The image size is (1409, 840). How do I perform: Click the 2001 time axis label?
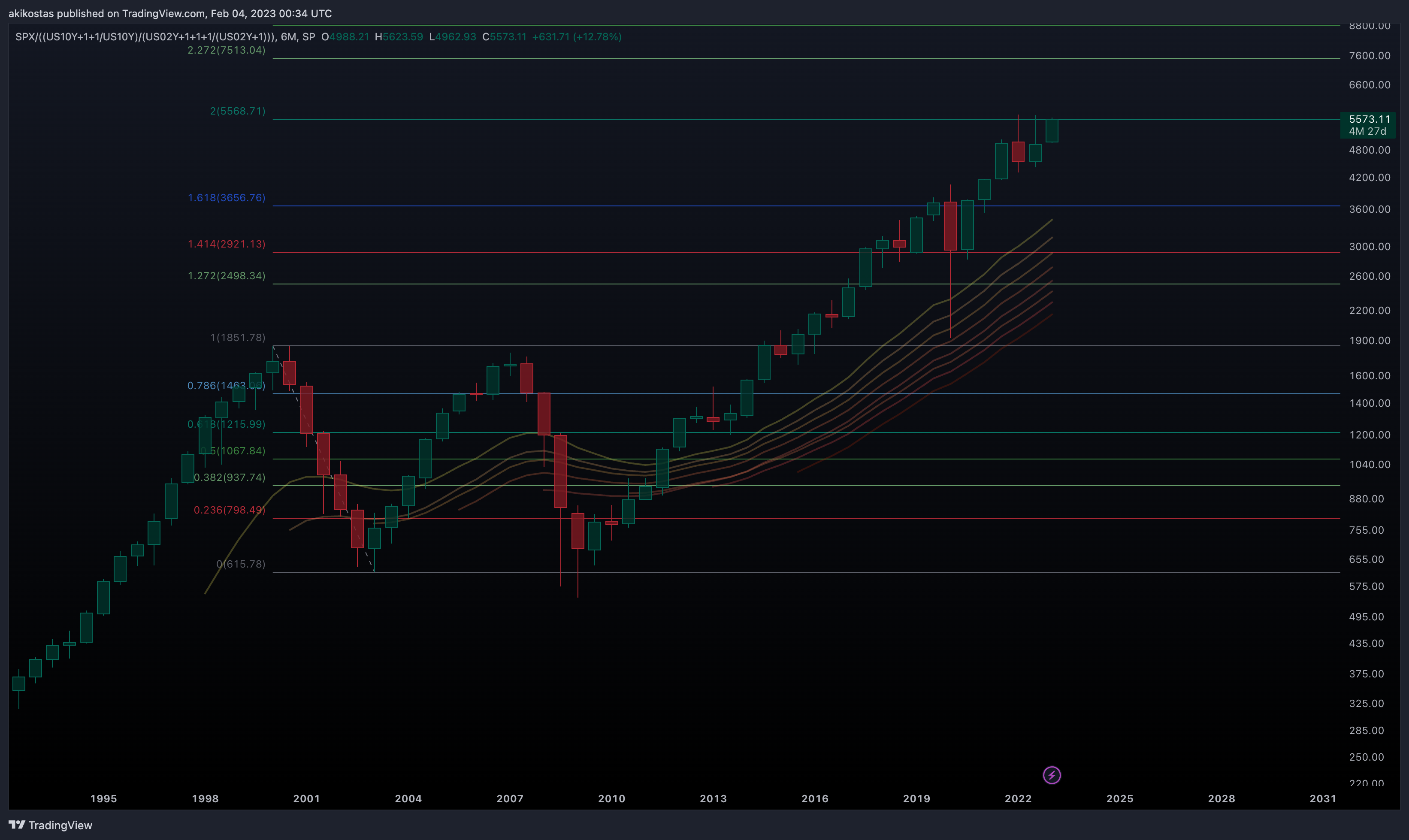click(306, 799)
